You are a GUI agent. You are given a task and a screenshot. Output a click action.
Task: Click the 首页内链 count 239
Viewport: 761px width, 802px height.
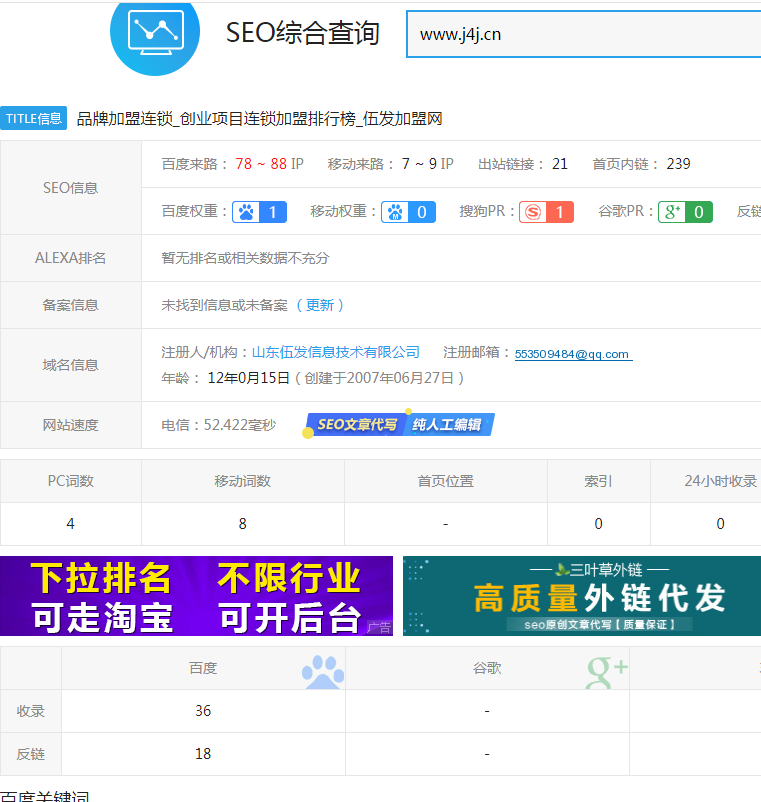pos(679,164)
